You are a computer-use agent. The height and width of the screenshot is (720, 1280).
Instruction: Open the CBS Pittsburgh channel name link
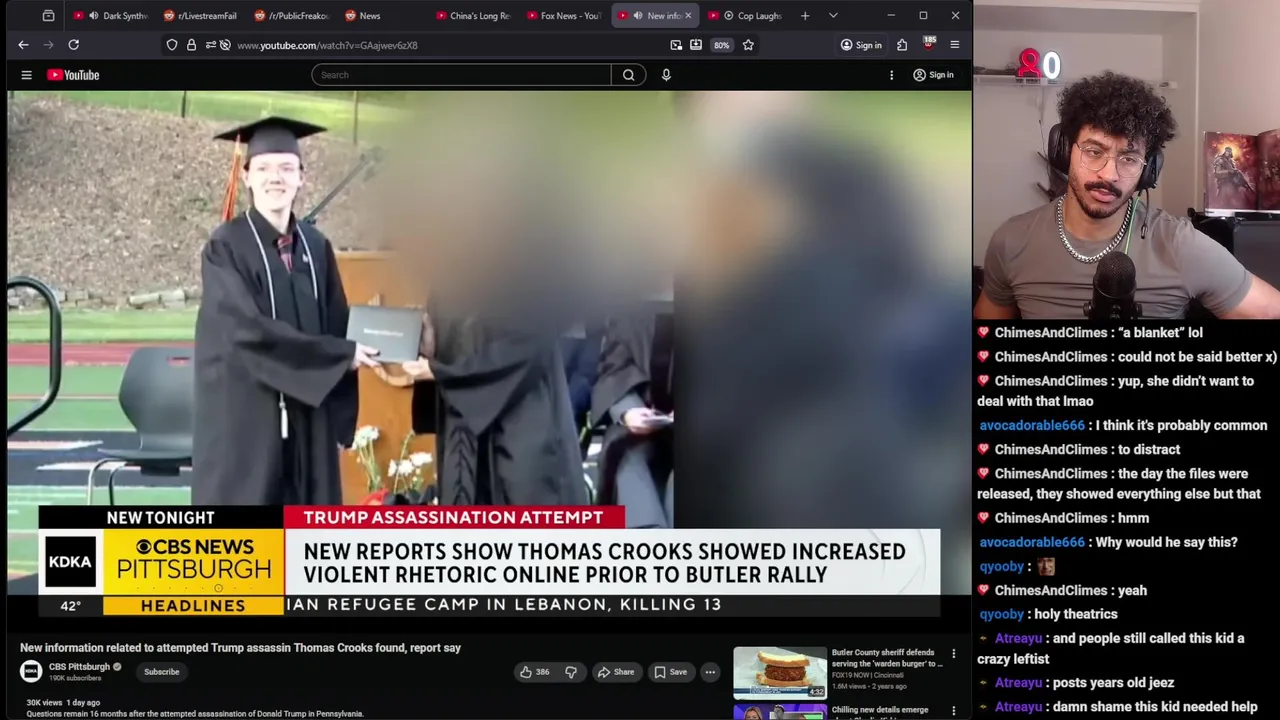point(79,667)
